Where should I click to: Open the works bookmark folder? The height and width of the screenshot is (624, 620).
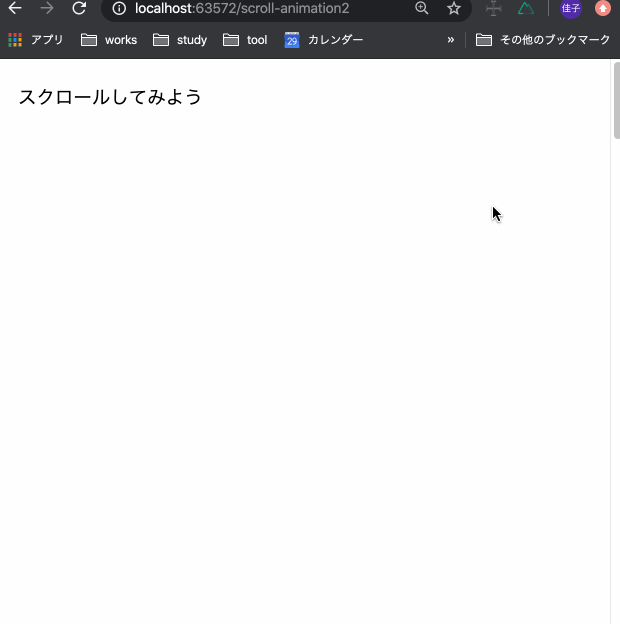pos(109,40)
